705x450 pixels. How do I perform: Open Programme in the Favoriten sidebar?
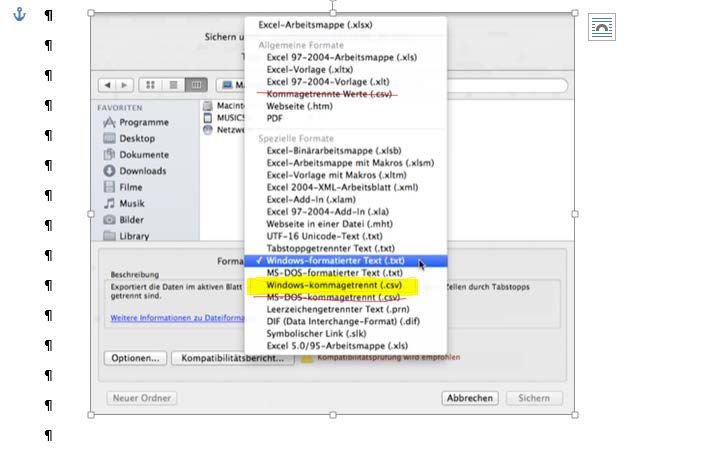[143, 122]
